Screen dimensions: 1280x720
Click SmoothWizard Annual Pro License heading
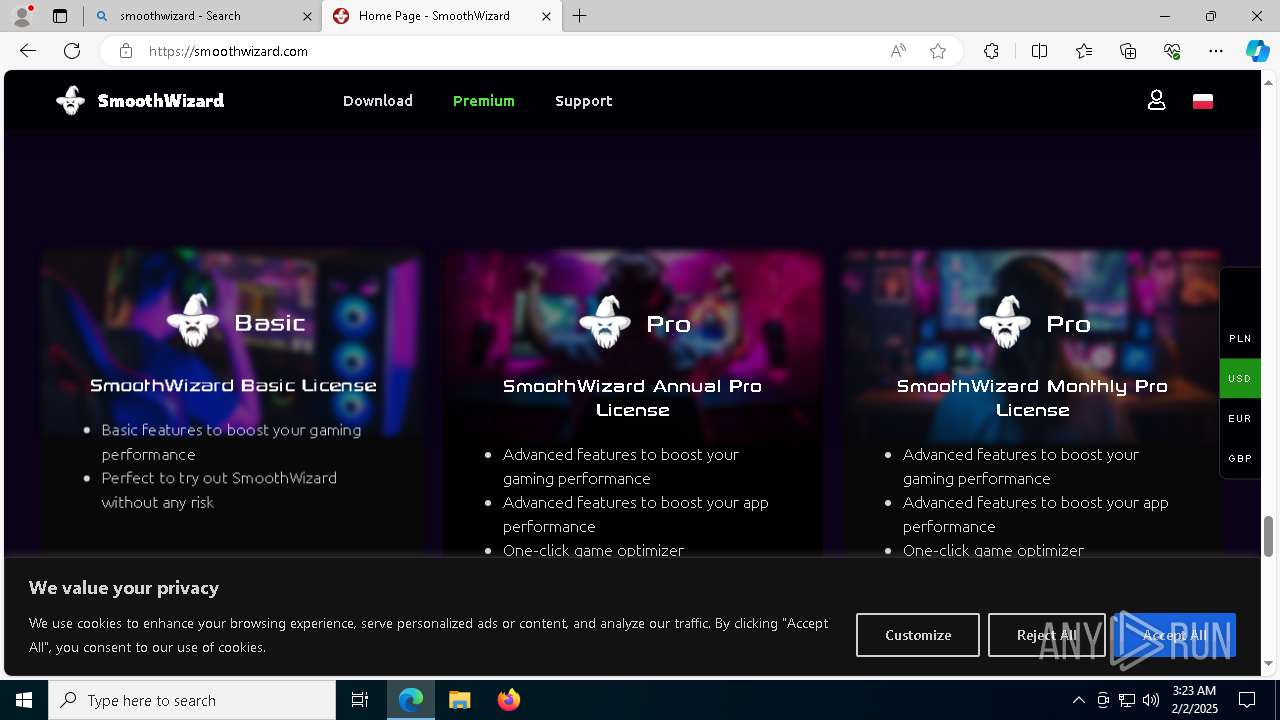(x=632, y=398)
